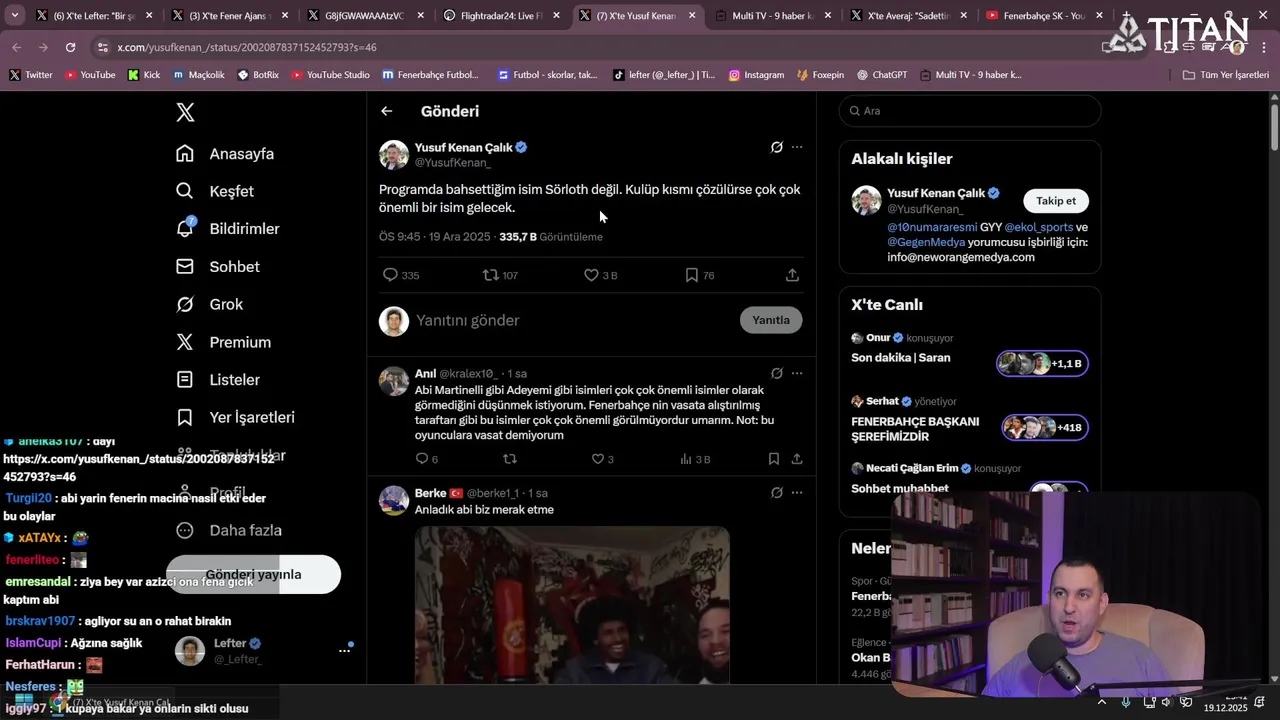Switch to X'te Fener Ajans tab
The height and width of the screenshot is (720, 1280).
[229, 16]
